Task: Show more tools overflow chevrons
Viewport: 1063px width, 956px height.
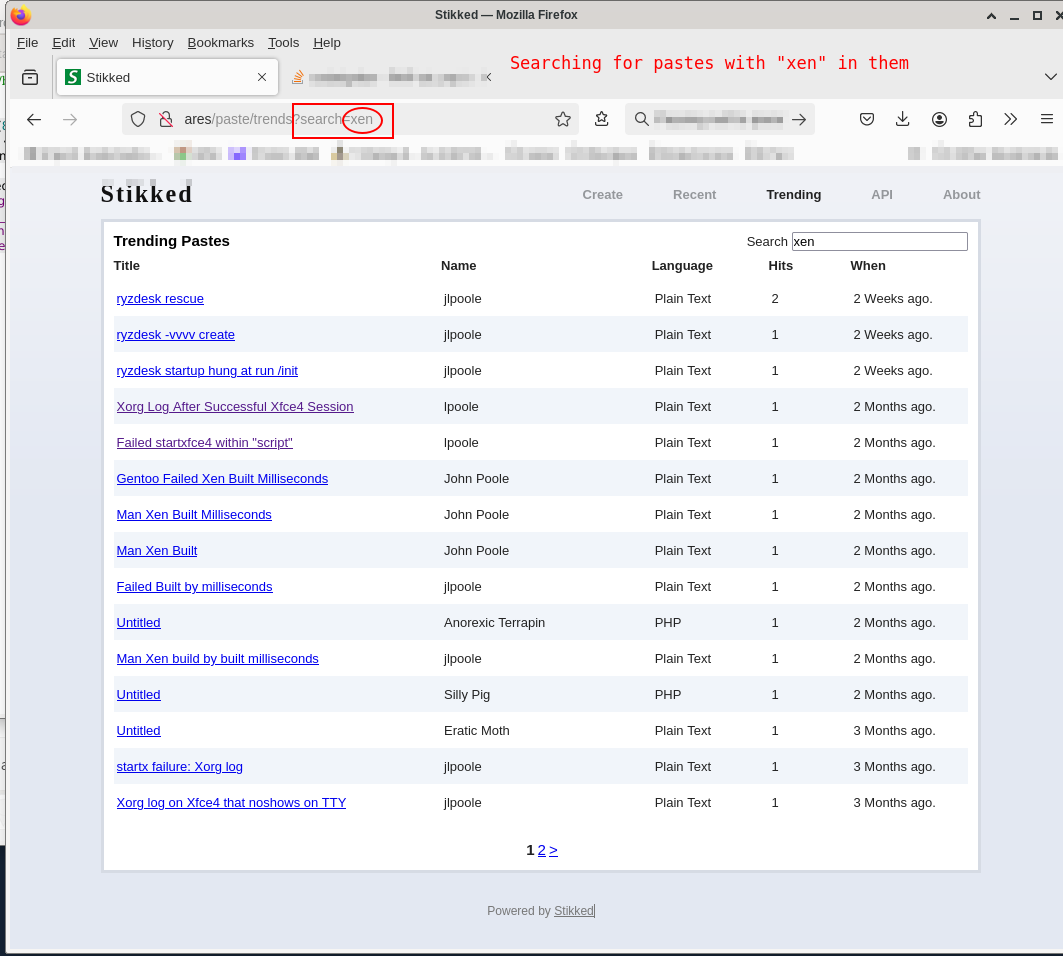Action: (x=1011, y=120)
